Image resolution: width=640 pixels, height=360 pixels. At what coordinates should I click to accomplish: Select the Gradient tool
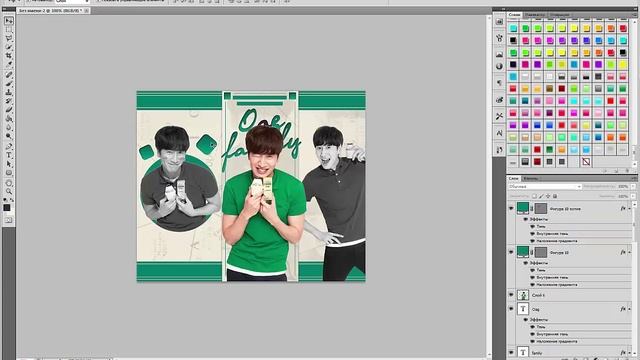pos(9,118)
